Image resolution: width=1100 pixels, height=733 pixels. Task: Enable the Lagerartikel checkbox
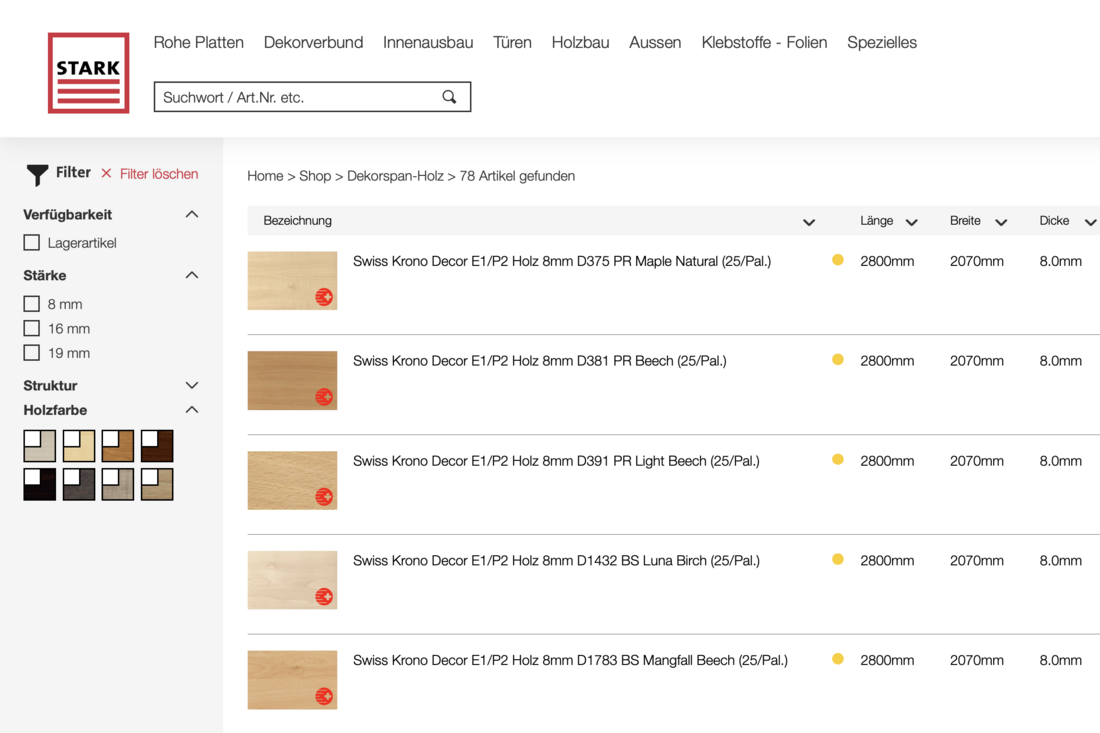pos(32,243)
